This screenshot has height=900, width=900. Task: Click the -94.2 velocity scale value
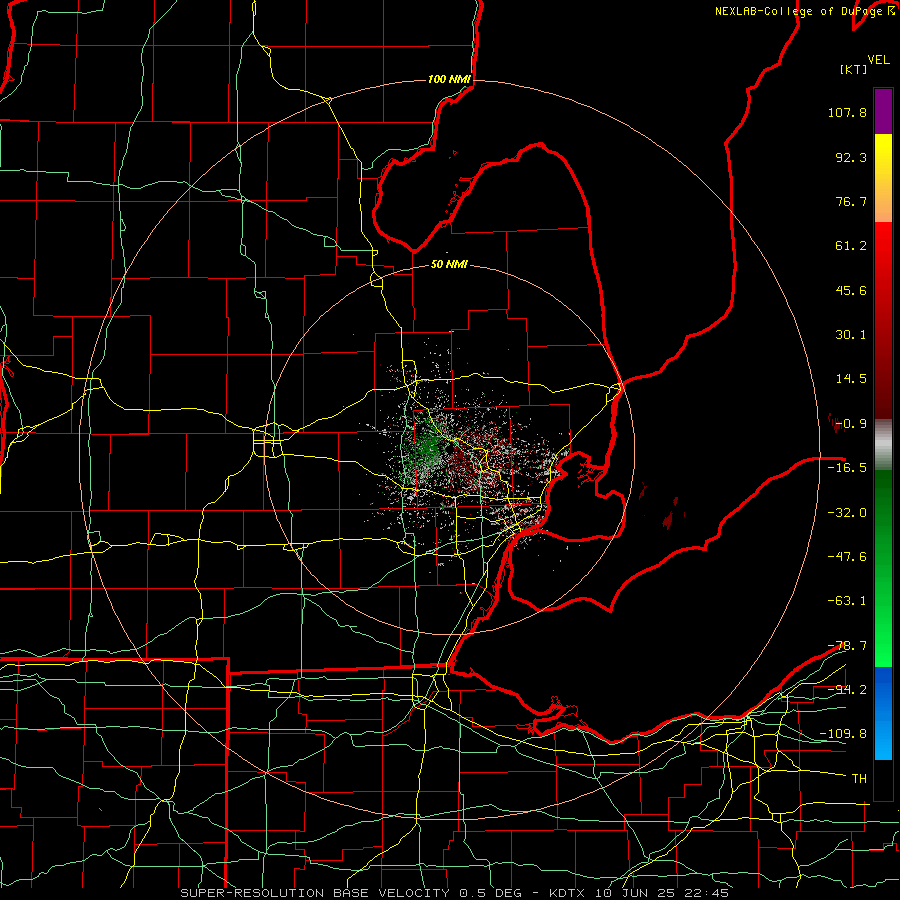(847, 689)
